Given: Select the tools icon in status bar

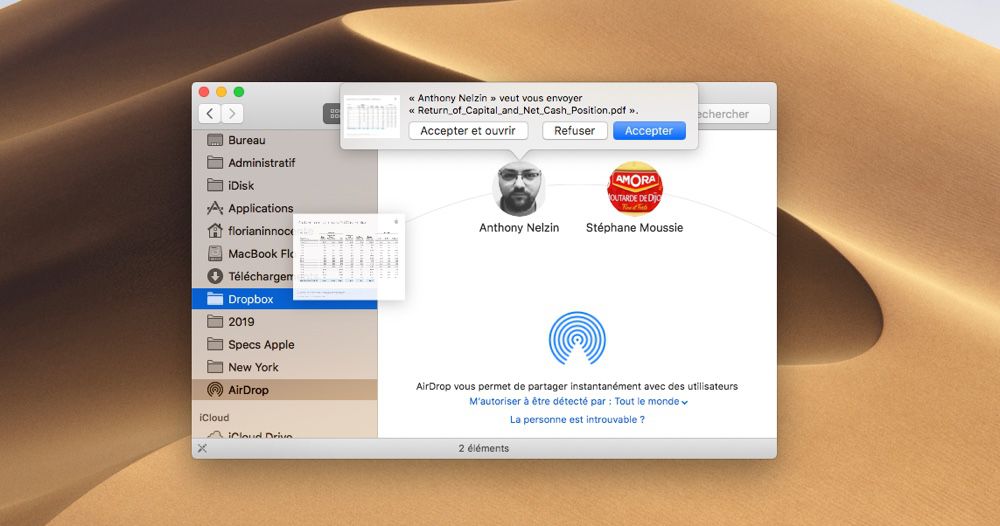Looking at the screenshot, I should pos(202,448).
